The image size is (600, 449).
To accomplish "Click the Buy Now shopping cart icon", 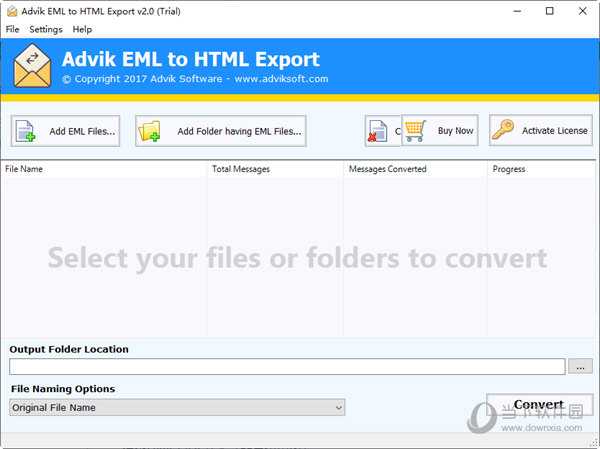I will click(x=416, y=131).
